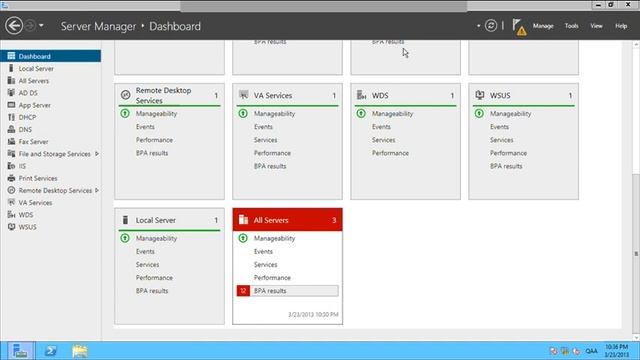
Task: Click the Local Server tile icon
Action: point(125,220)
